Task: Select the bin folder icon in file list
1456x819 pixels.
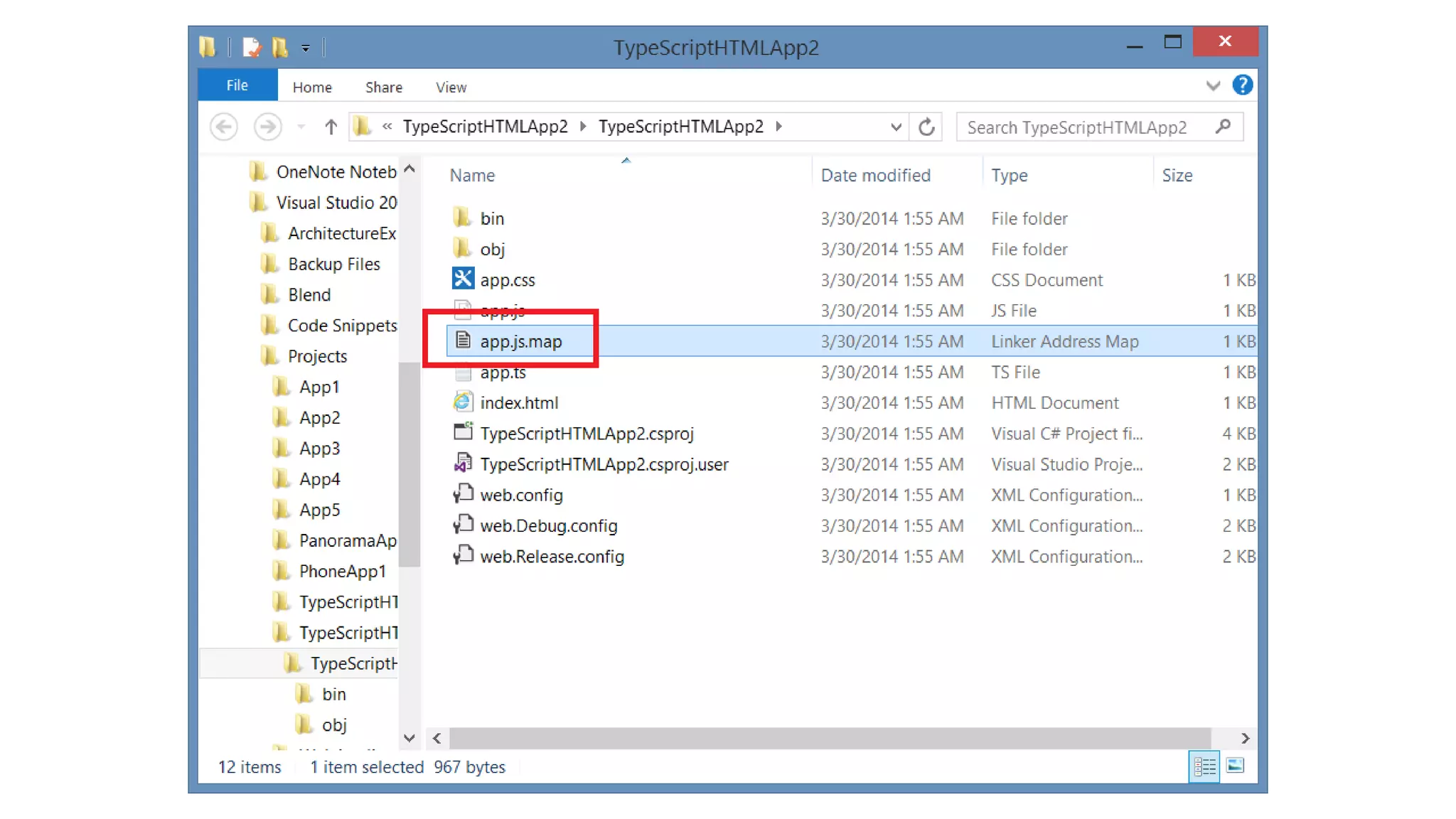Action: [462, 217]
